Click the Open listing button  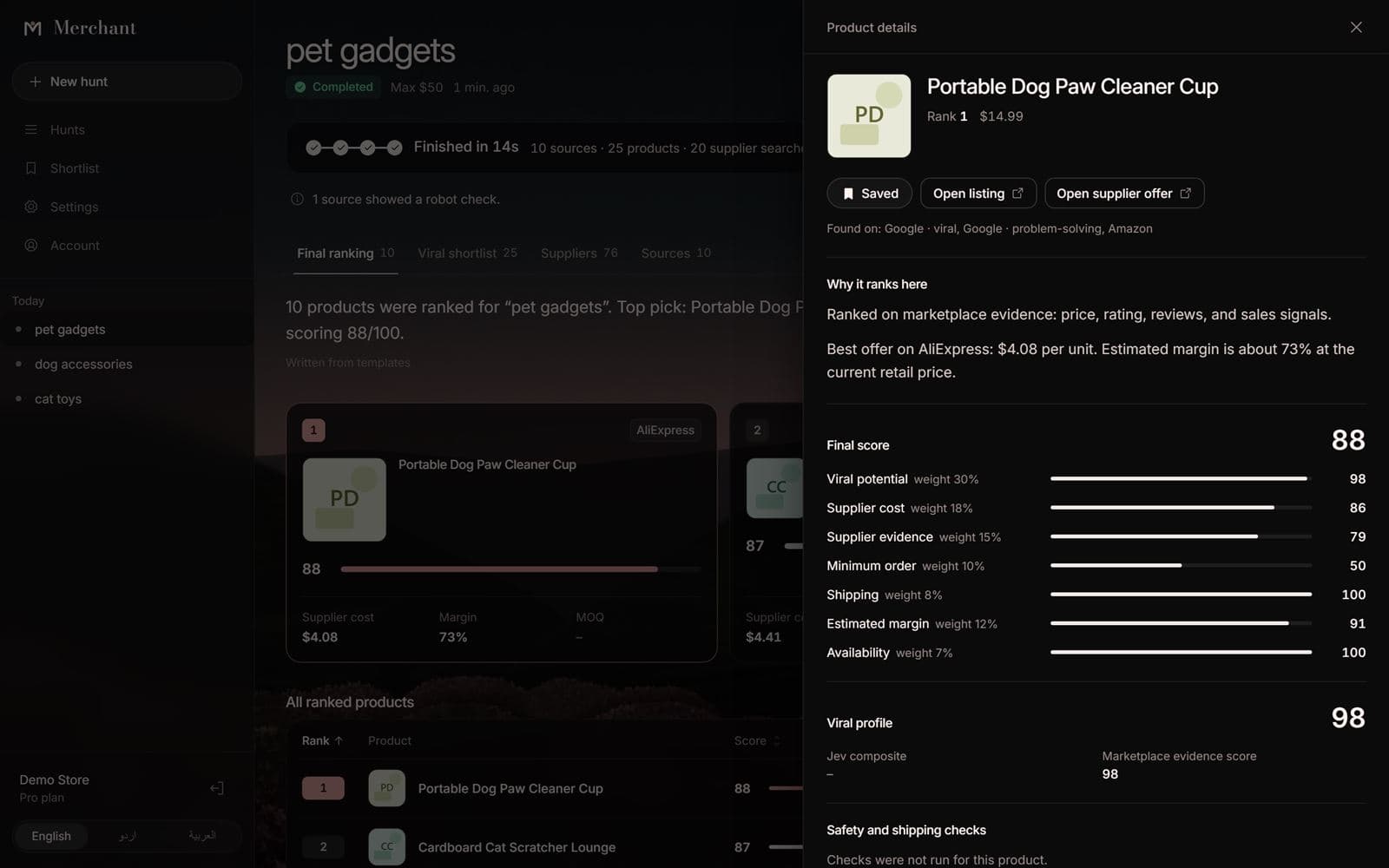point(978,194)
